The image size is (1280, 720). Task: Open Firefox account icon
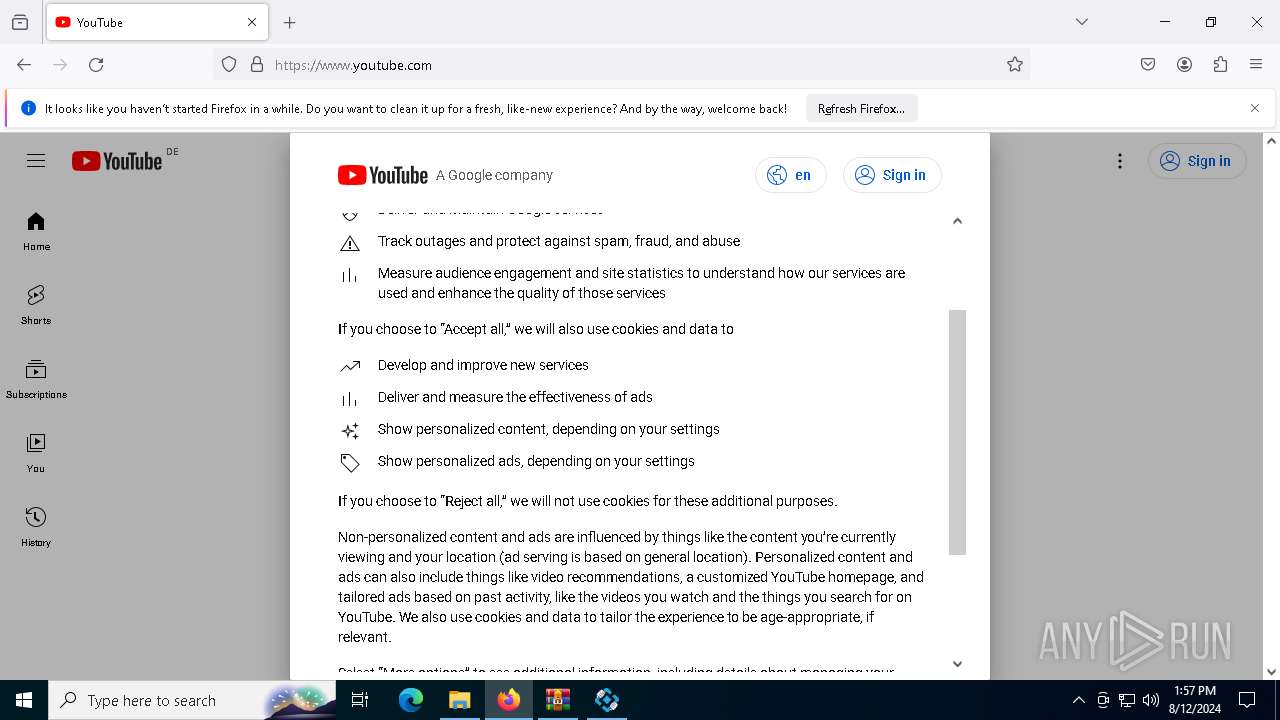[1184, 65]
